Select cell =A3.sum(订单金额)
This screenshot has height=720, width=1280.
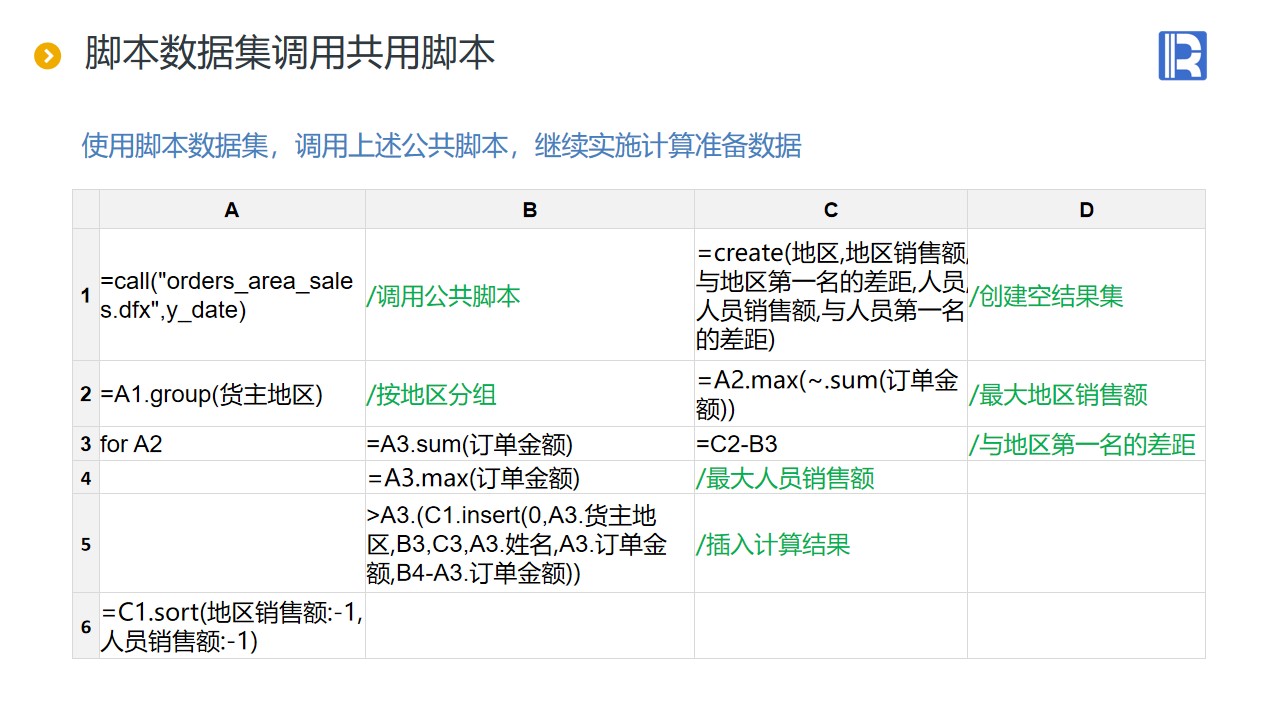click(x=530, y=444)
